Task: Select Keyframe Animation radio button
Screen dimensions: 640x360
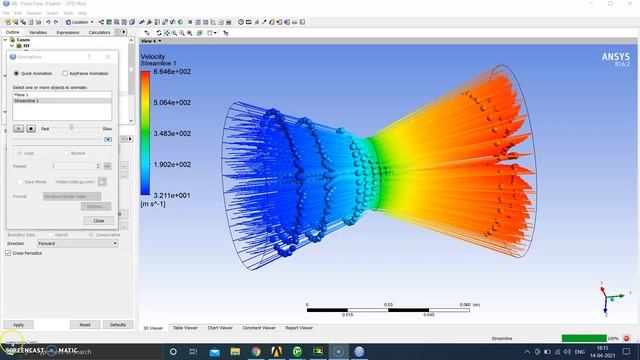Action: tap(65, 73)
